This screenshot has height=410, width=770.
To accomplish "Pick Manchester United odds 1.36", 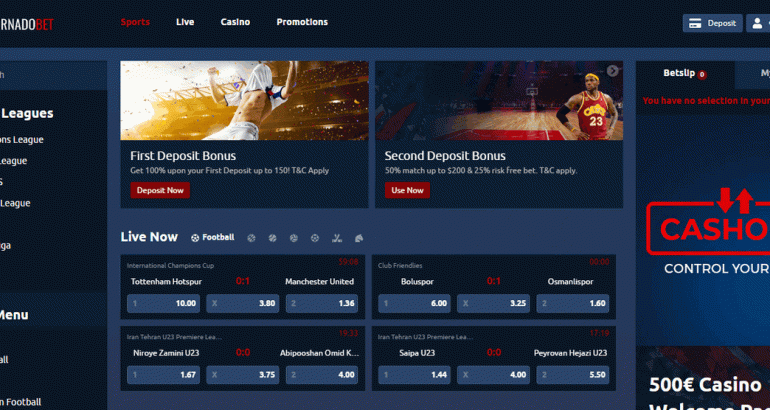I will click(322, 304).
